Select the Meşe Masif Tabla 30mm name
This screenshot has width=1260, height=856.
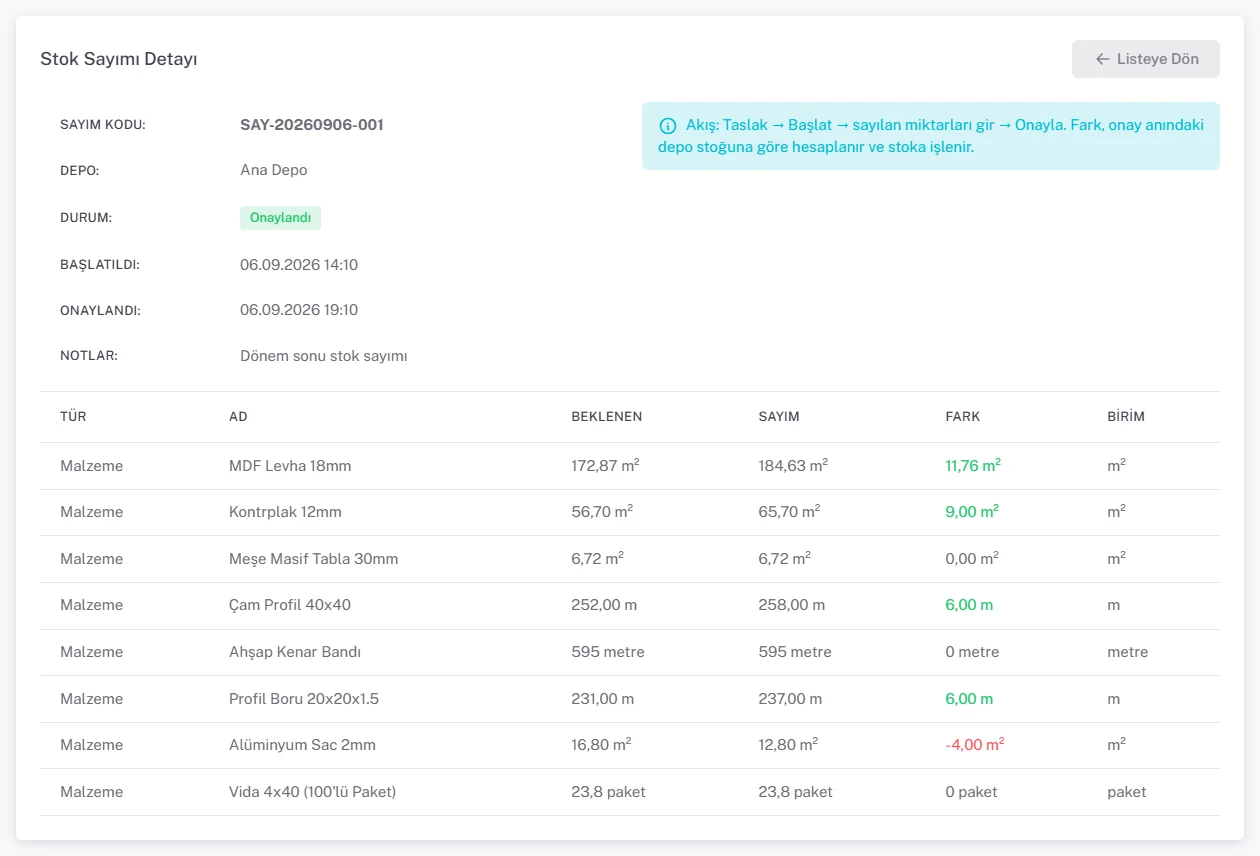(x=314, y=559)
